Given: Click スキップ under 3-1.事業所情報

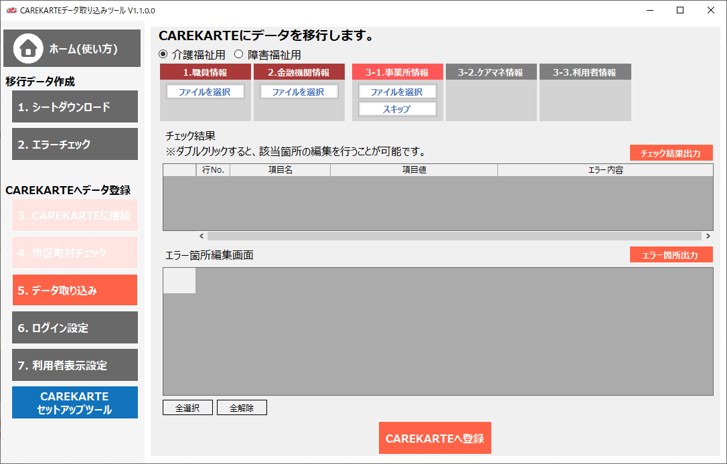Looking at the screenshot, I should (397, 109).
